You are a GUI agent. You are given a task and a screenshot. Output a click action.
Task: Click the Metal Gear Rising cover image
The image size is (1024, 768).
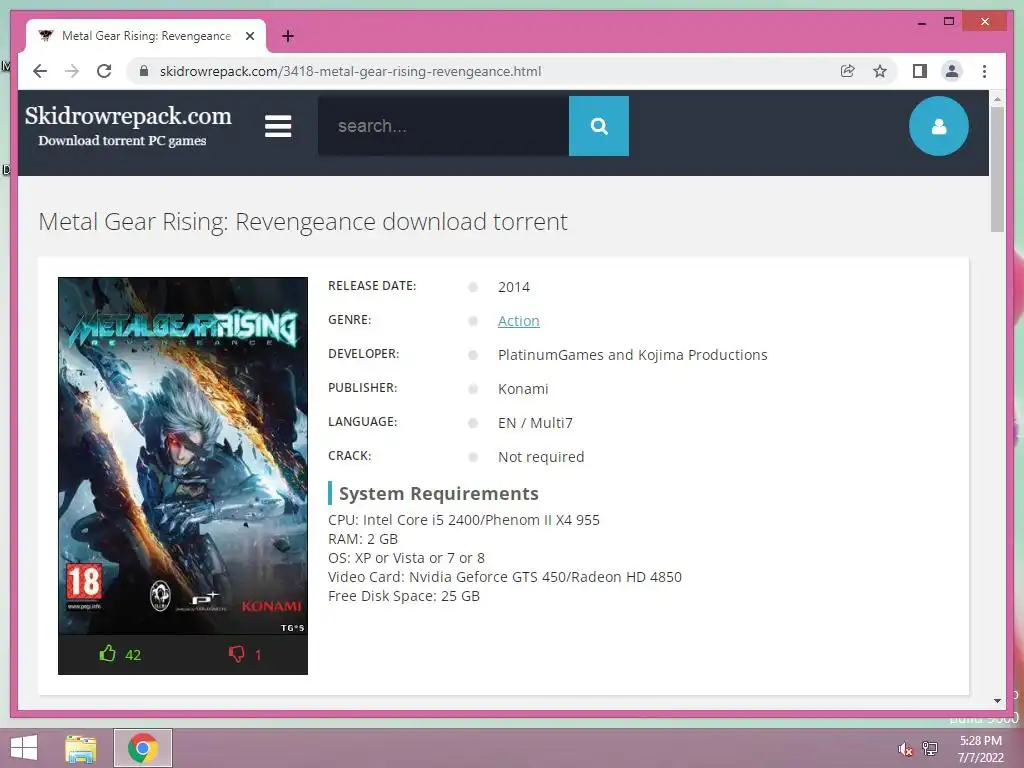click(183, 456)
